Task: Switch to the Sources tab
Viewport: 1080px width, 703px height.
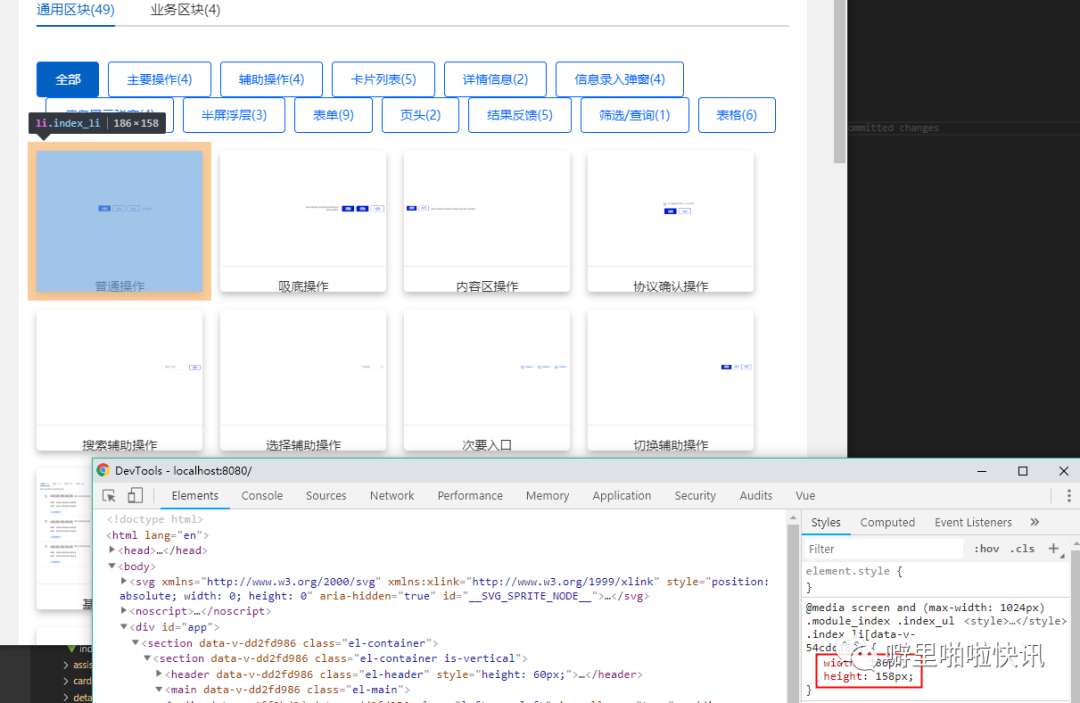Action: [326, 496]
